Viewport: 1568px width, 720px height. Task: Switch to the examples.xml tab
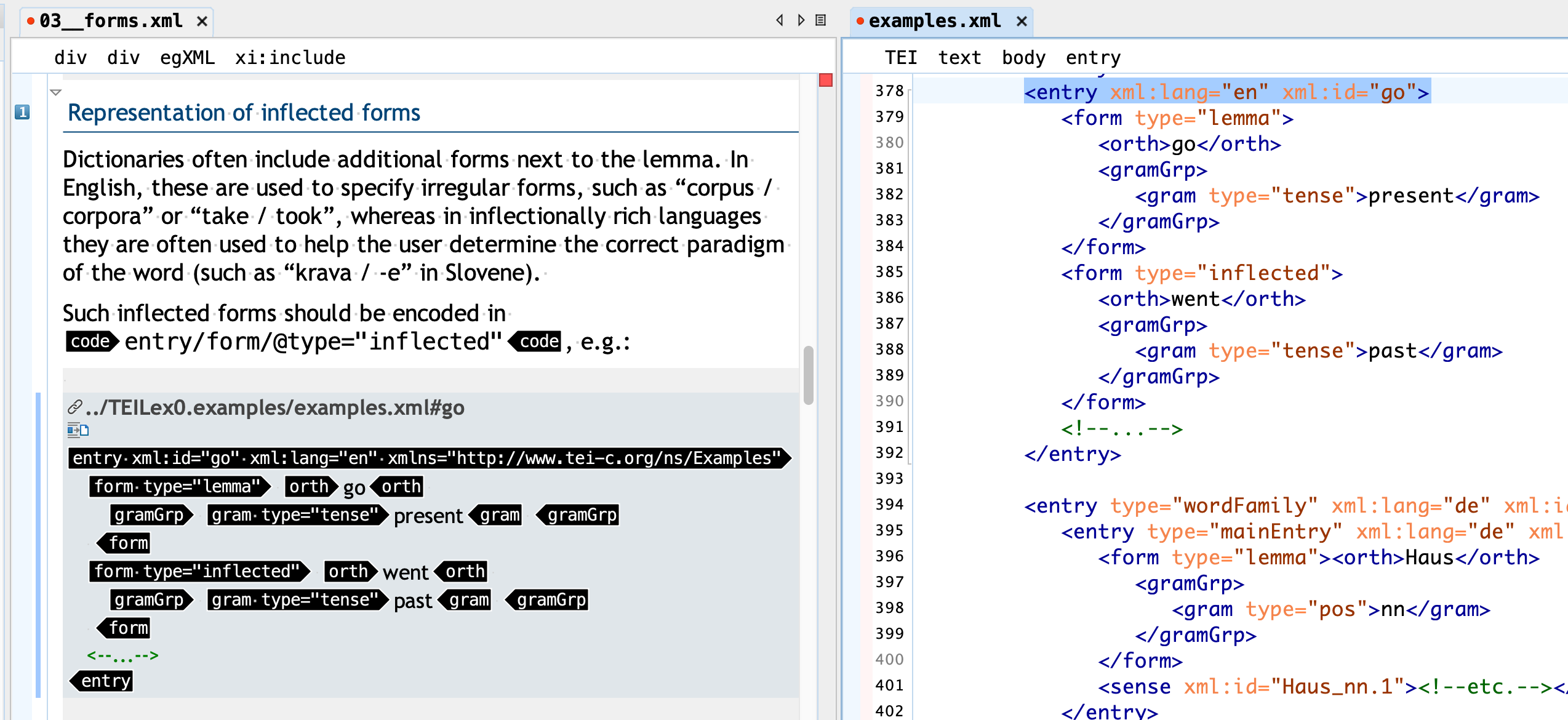click(x=934, y=21)
